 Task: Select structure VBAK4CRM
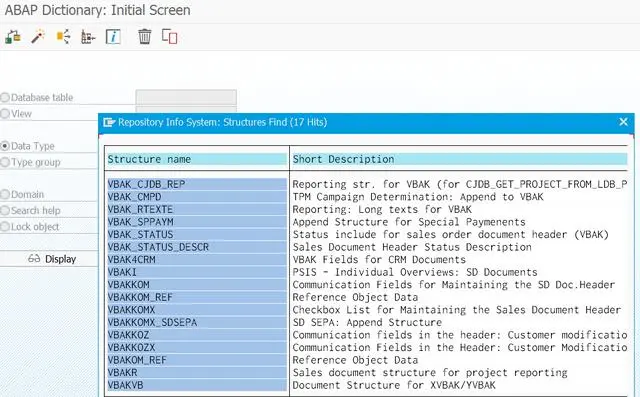(x=197, y=260)
